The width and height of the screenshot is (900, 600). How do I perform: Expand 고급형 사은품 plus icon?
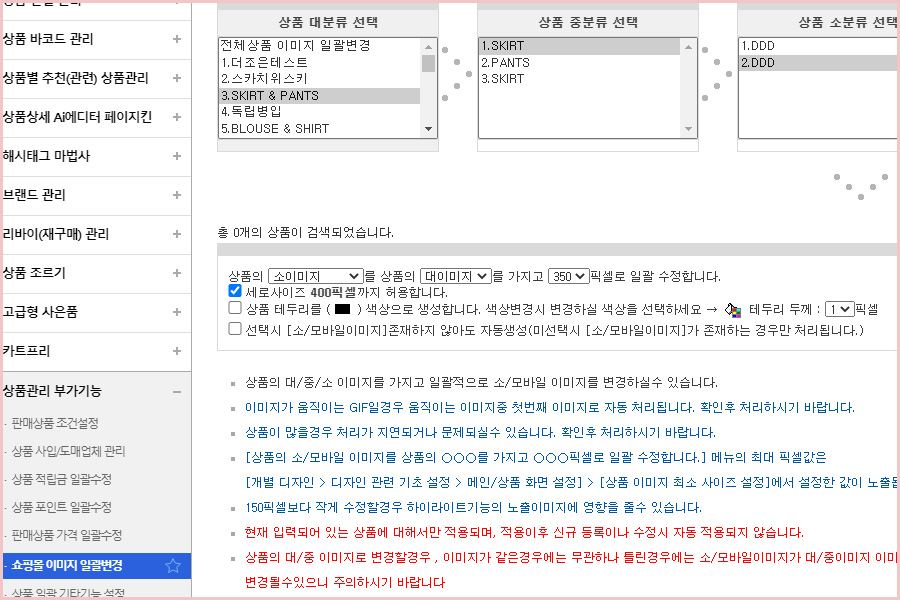(177, 312)
